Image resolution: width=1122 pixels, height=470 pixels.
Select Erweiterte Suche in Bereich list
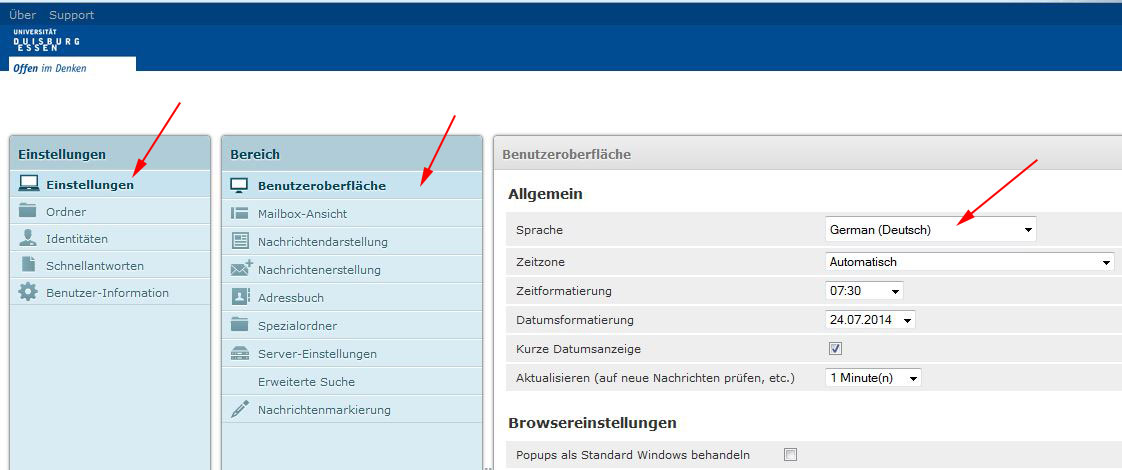(x=306, y=381)
